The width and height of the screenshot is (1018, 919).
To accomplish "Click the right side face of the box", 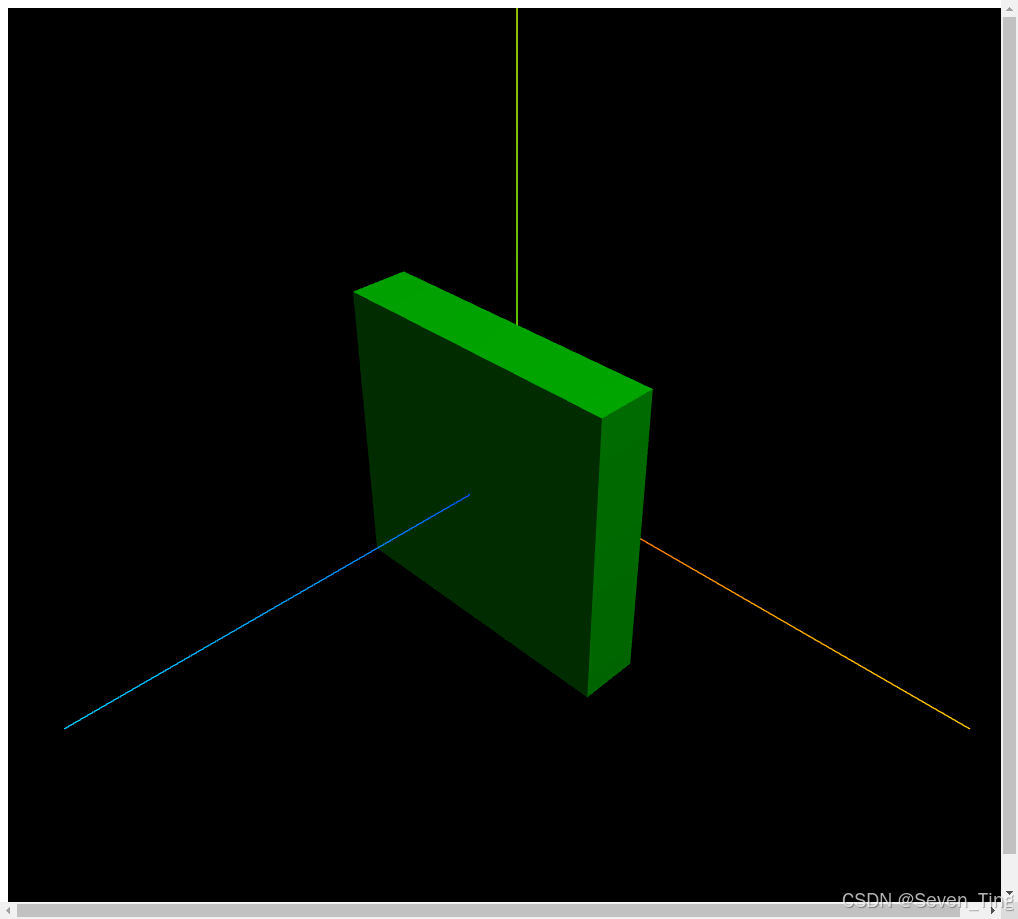I will tap(619, 545).
